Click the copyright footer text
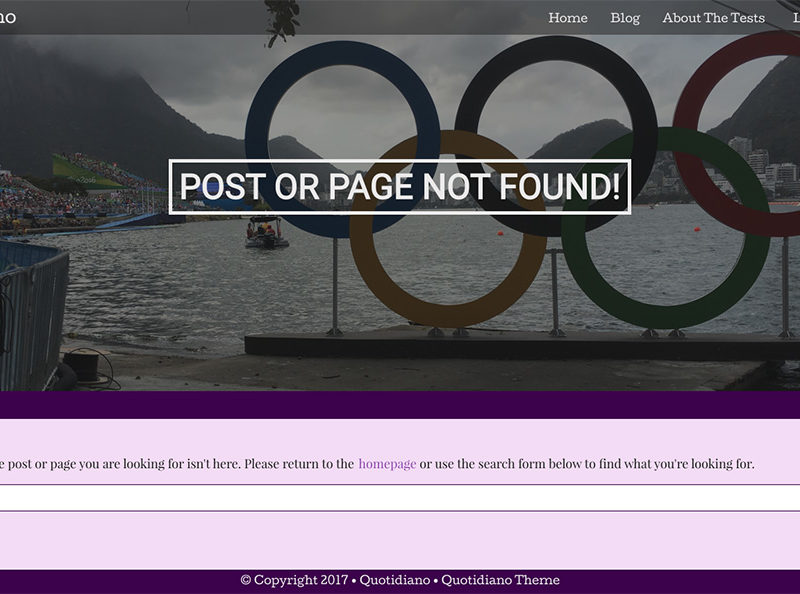Viewport: 800px width, 594px height. [400, 580]
